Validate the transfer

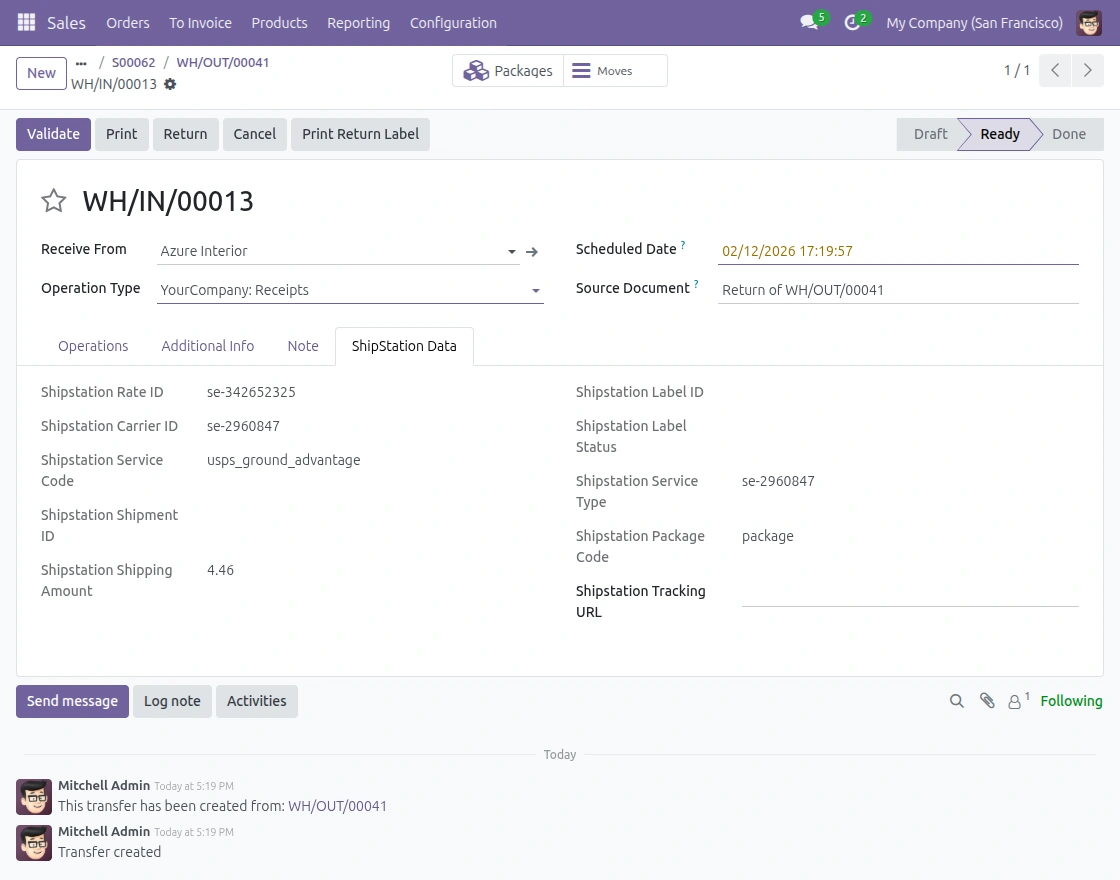tap(53, 134)
